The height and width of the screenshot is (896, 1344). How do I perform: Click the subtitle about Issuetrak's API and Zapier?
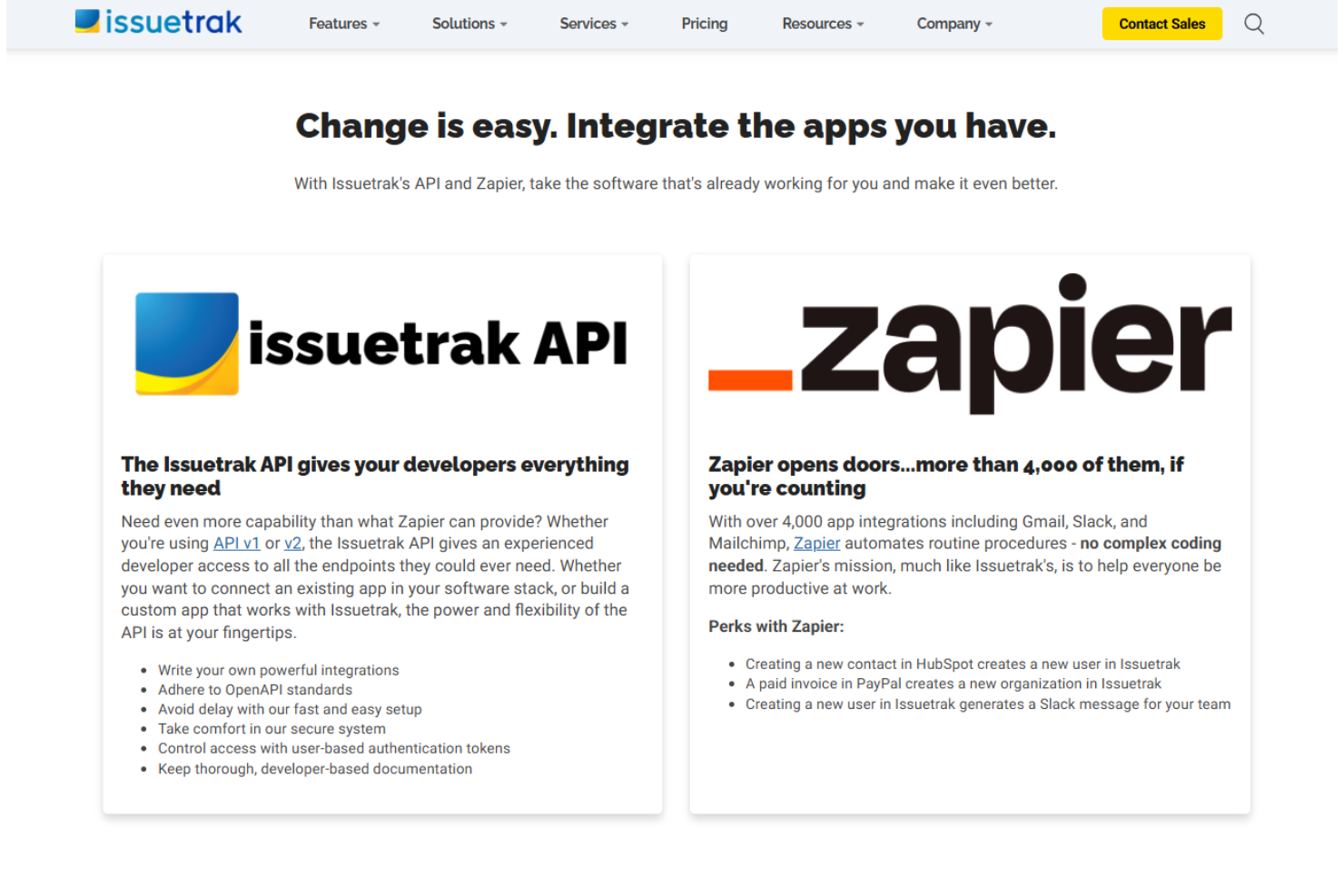pyautogui.click(x=676, y=183)
